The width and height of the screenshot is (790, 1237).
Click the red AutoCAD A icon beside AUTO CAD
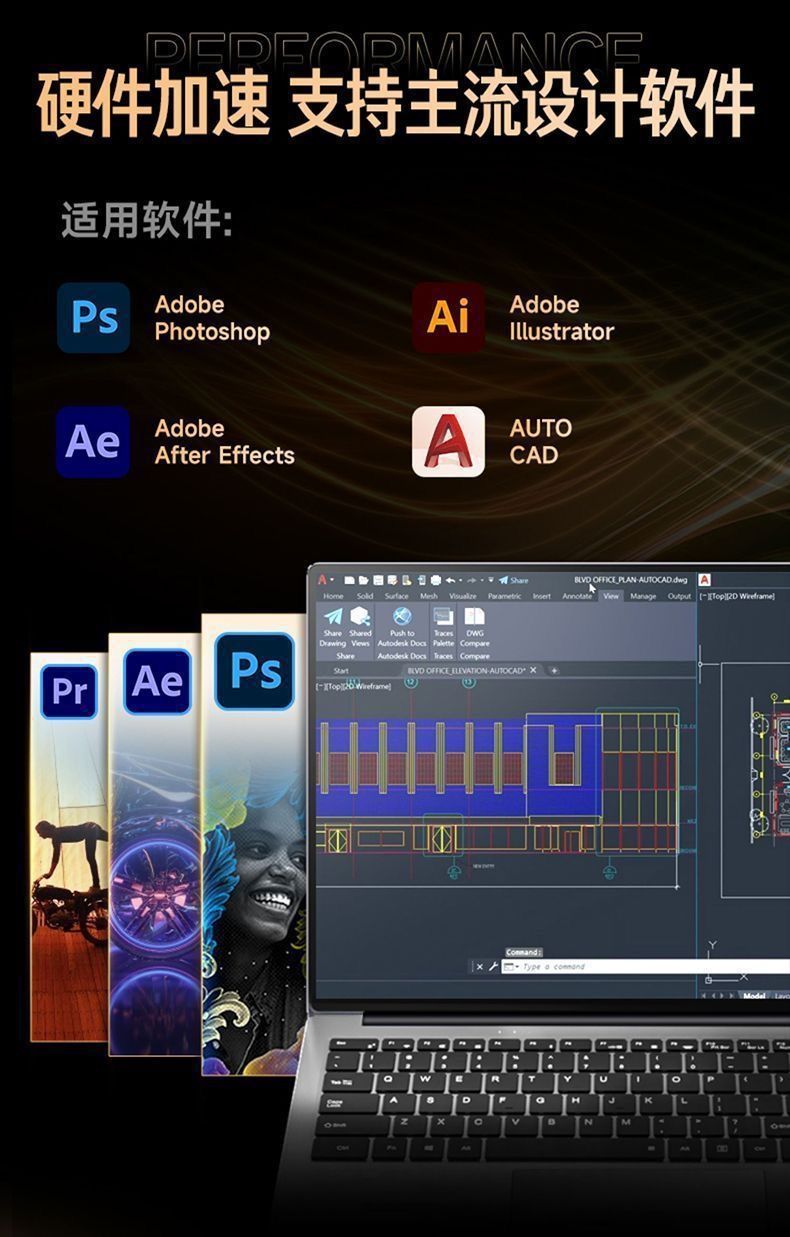pos(448,441)
